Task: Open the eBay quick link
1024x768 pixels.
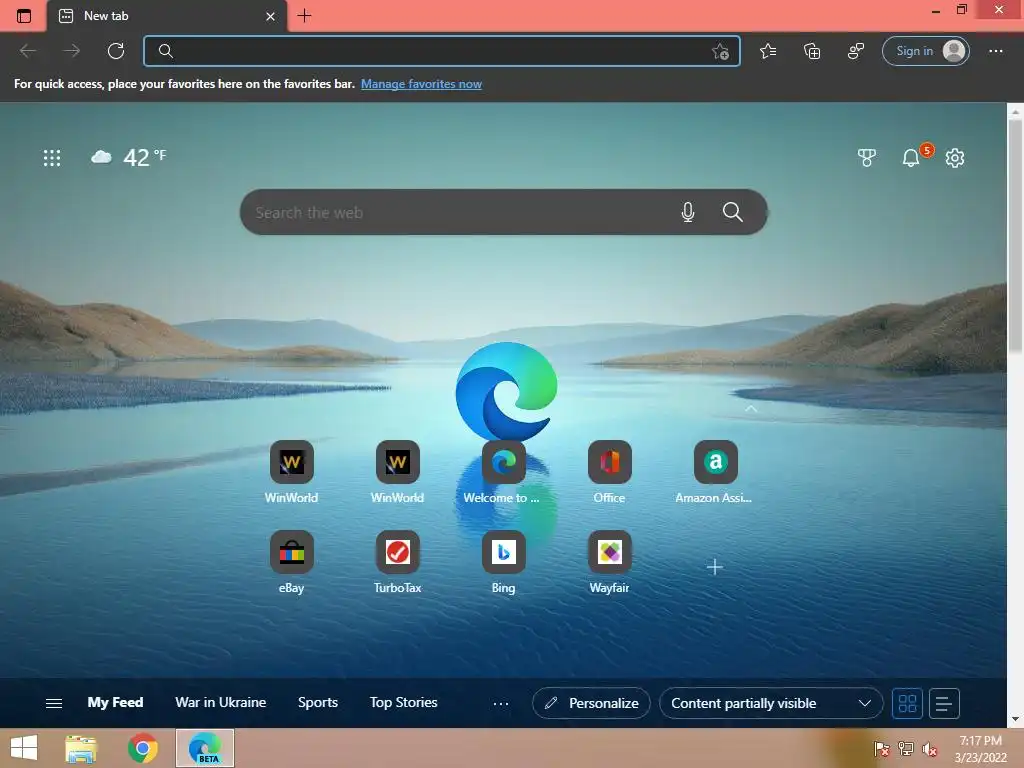Action: [291, 562]
